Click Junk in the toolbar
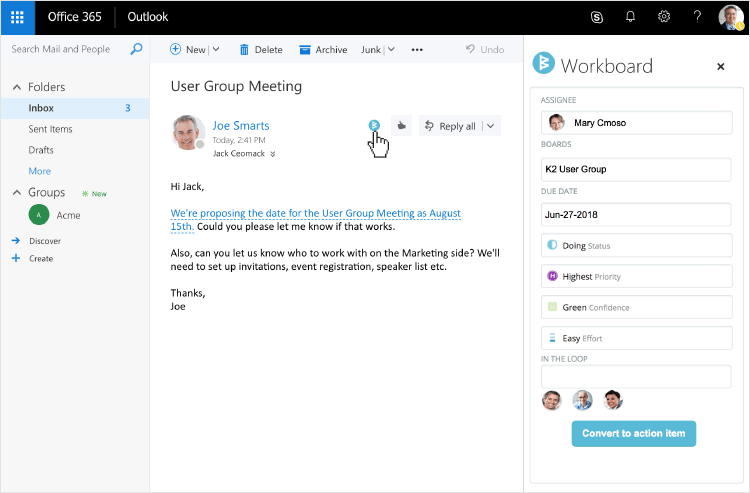 coord(371,50)
